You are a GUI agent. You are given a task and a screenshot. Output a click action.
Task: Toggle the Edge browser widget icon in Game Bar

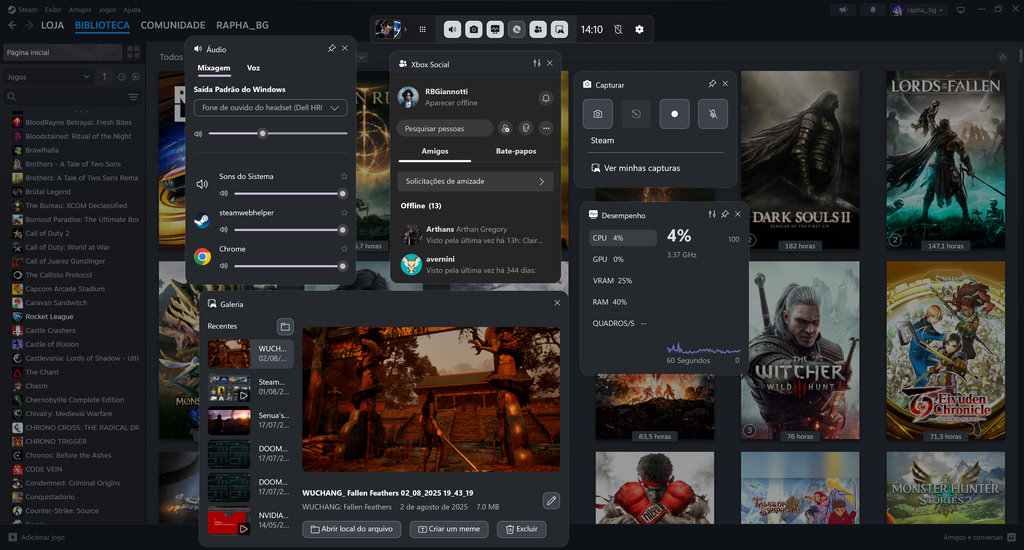tap(517, 29)
